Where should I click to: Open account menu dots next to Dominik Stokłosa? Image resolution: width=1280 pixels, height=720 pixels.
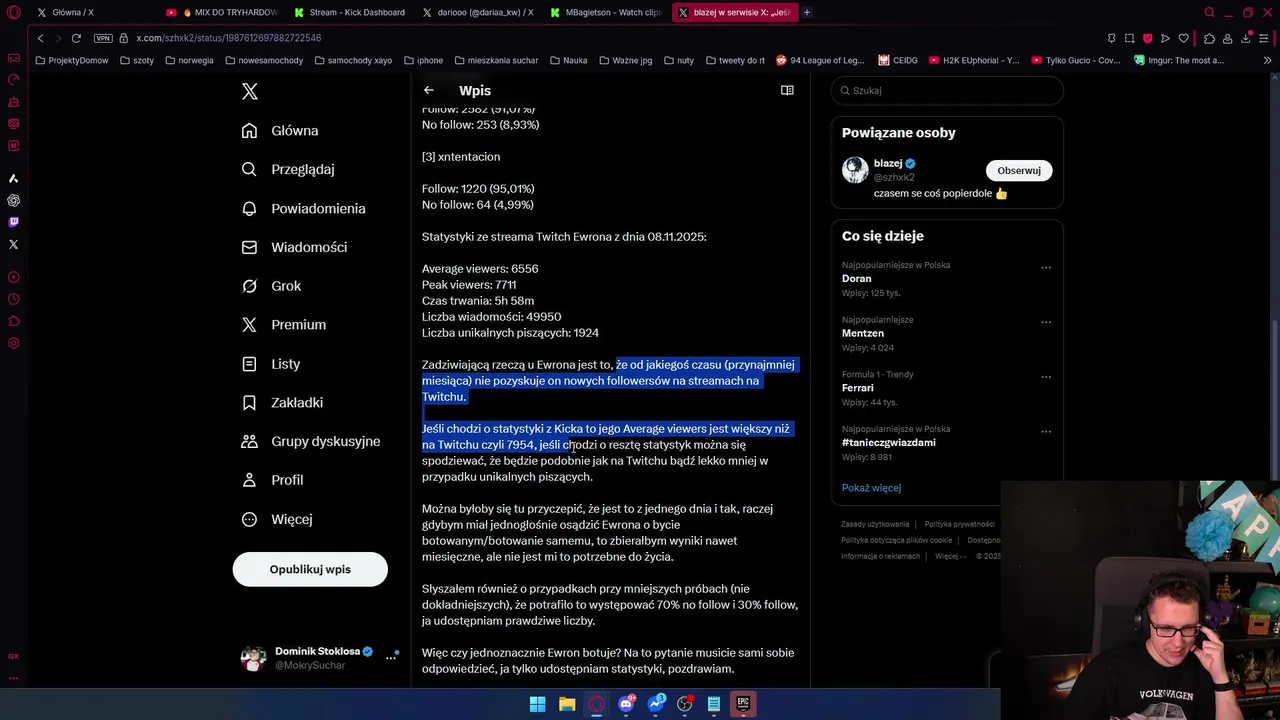coord(391,657)
